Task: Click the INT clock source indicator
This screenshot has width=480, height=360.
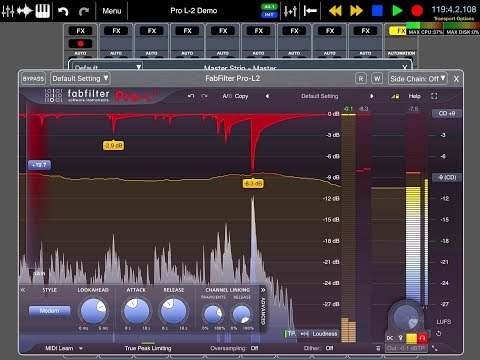Action: point(269,15)
